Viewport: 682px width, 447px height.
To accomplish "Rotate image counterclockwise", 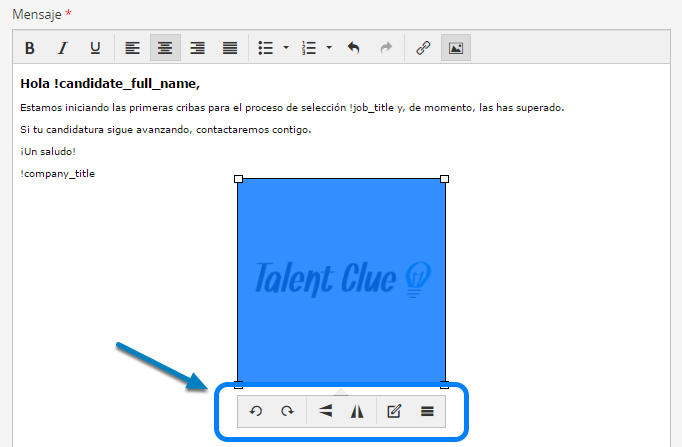I will pos(256,411).
